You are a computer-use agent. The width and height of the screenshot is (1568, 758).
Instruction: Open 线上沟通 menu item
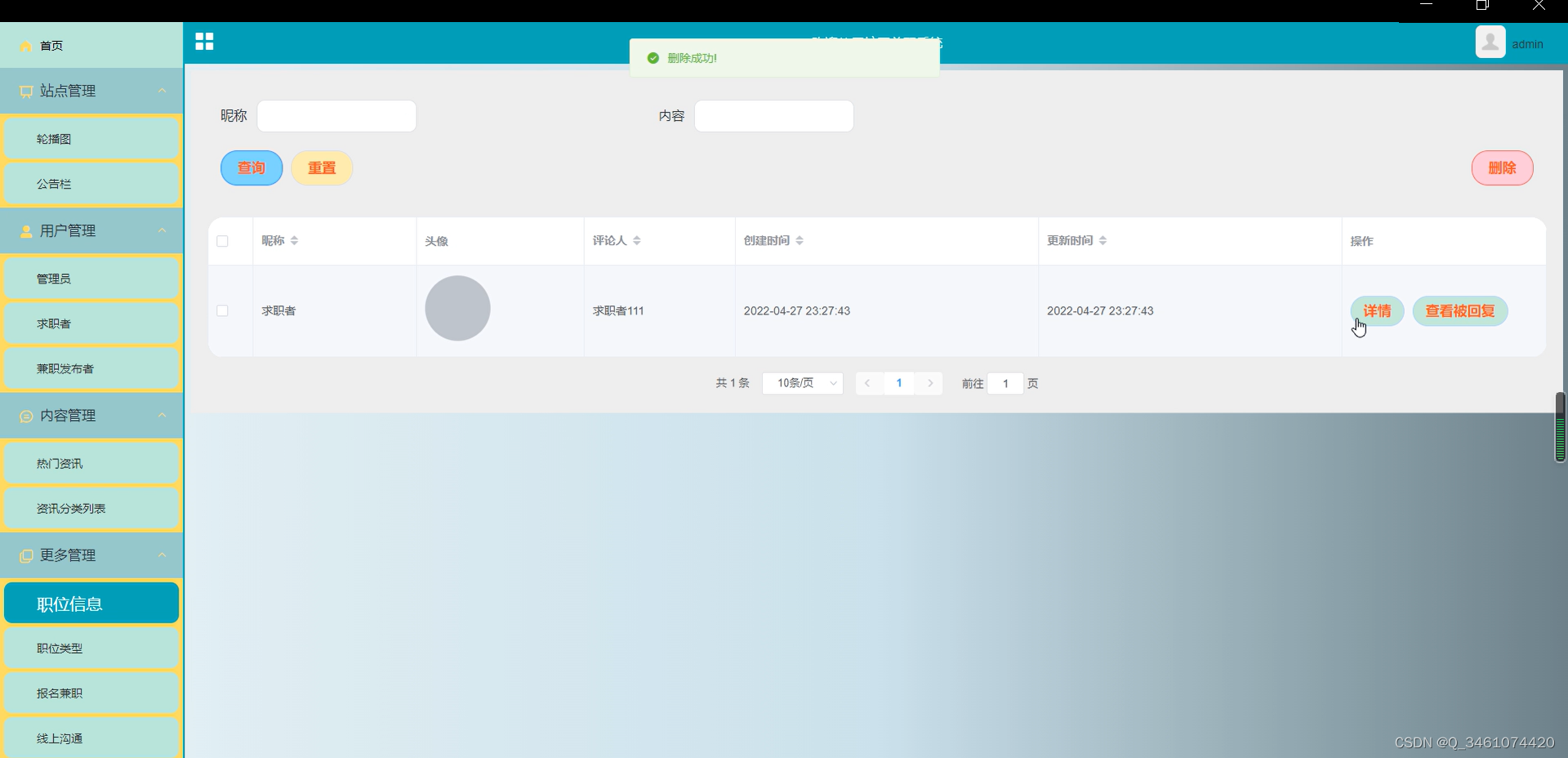click(91, 738)
